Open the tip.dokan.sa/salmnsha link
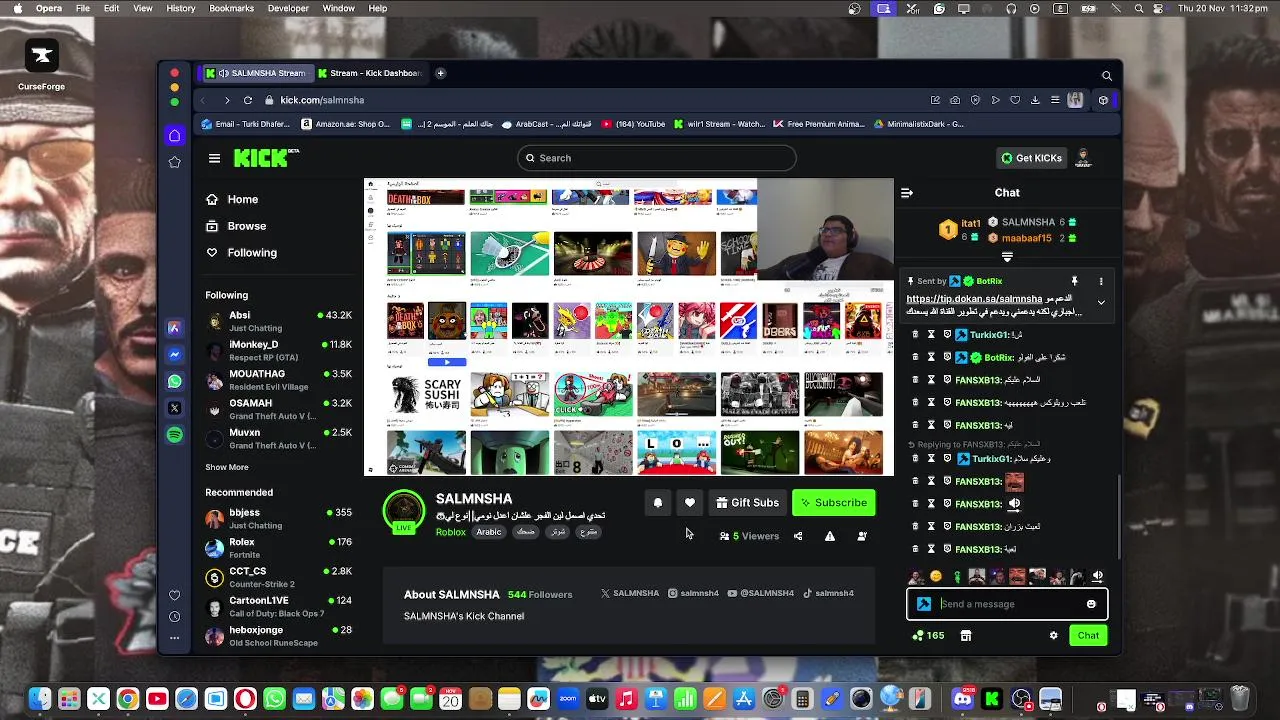1280x720 pixels. click(x=974, y=299)
